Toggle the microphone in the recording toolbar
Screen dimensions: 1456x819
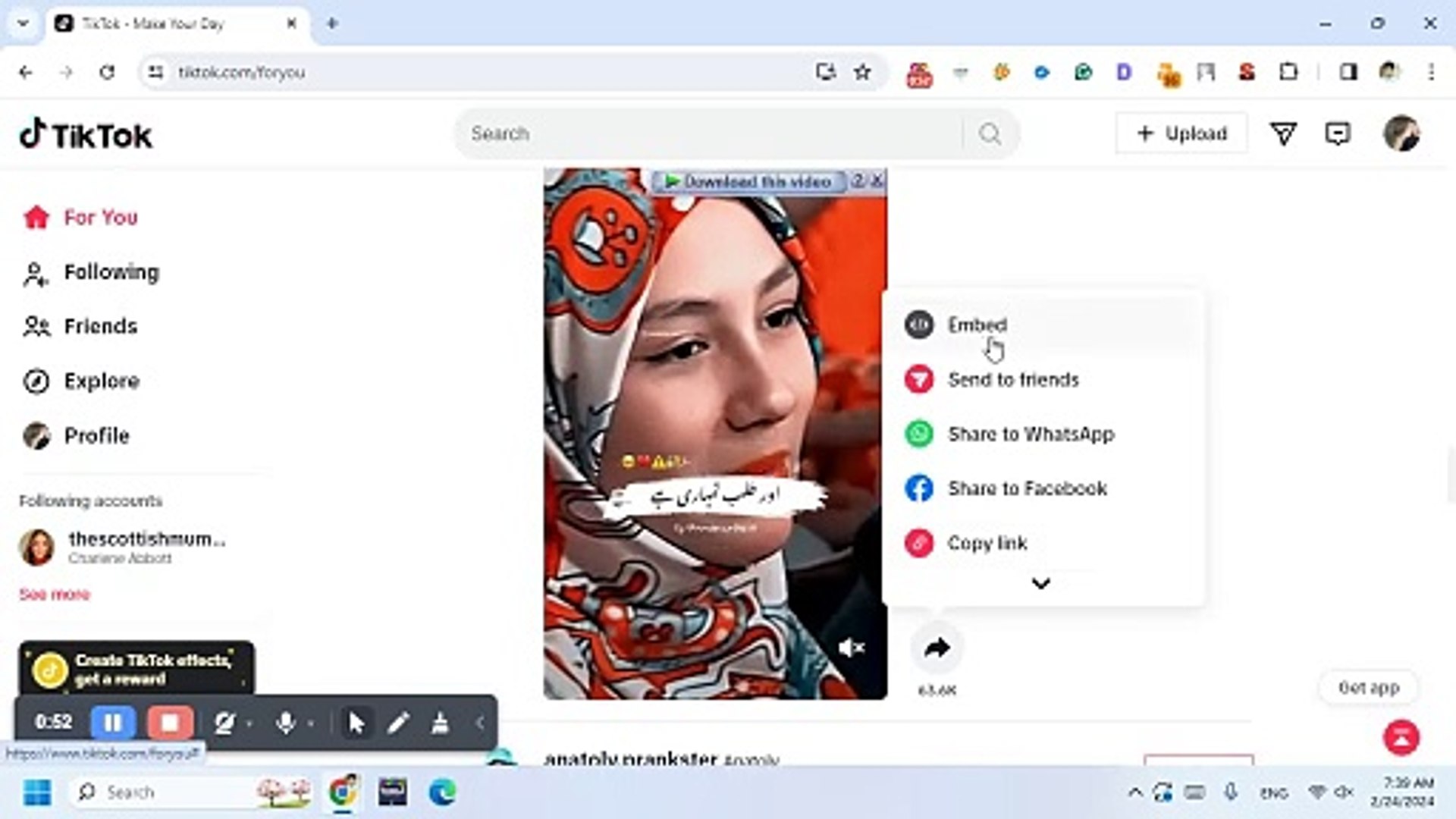(286, 723)
